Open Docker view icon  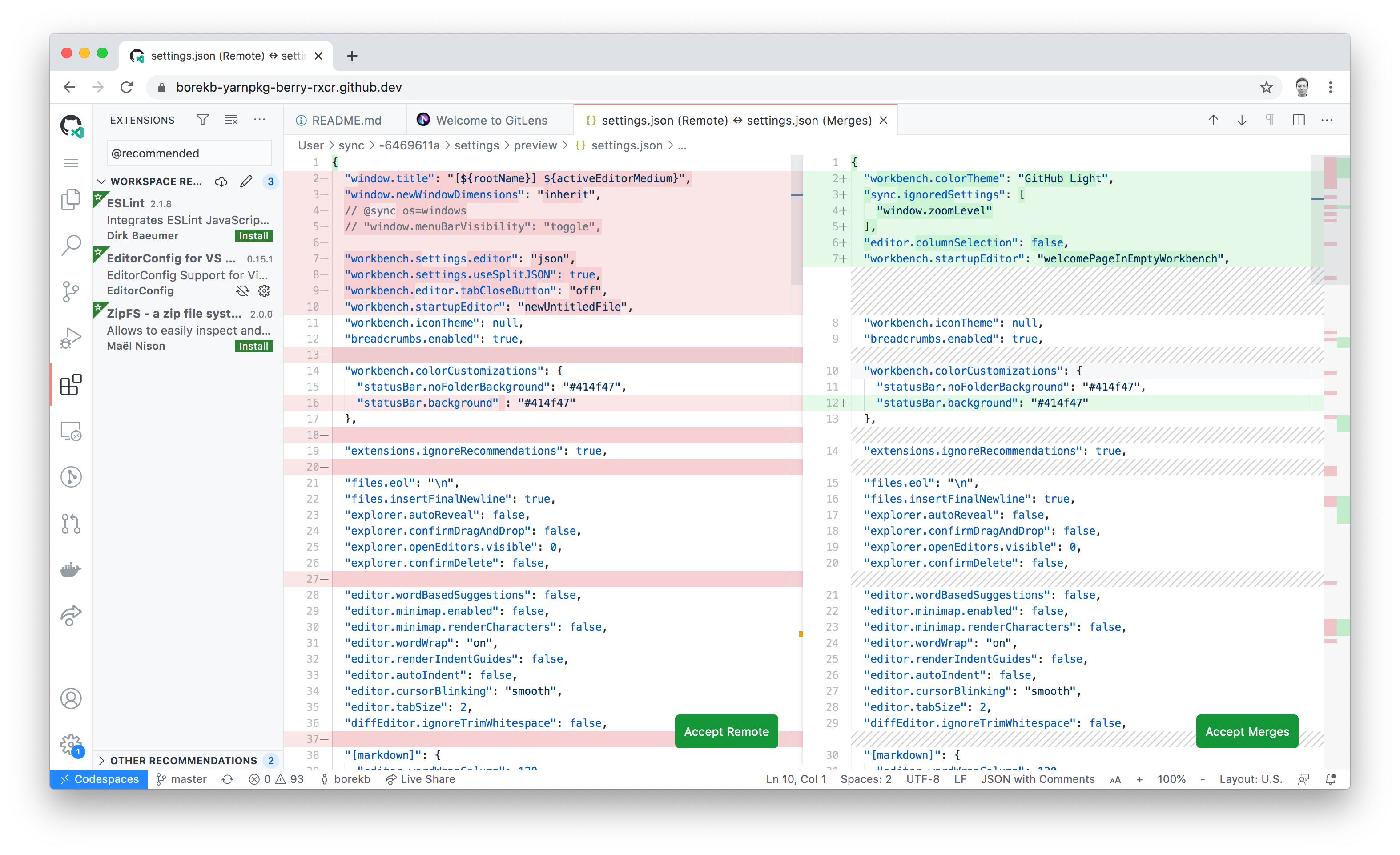[71, 569]
